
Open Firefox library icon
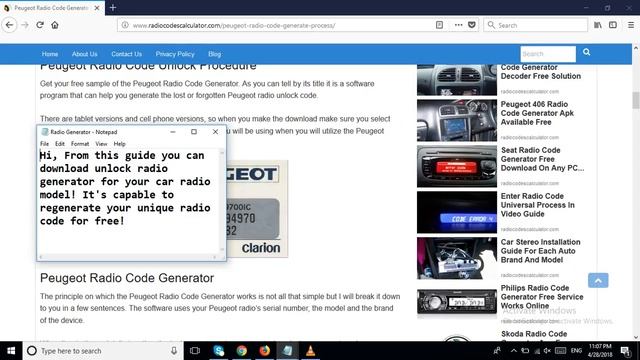598,25
